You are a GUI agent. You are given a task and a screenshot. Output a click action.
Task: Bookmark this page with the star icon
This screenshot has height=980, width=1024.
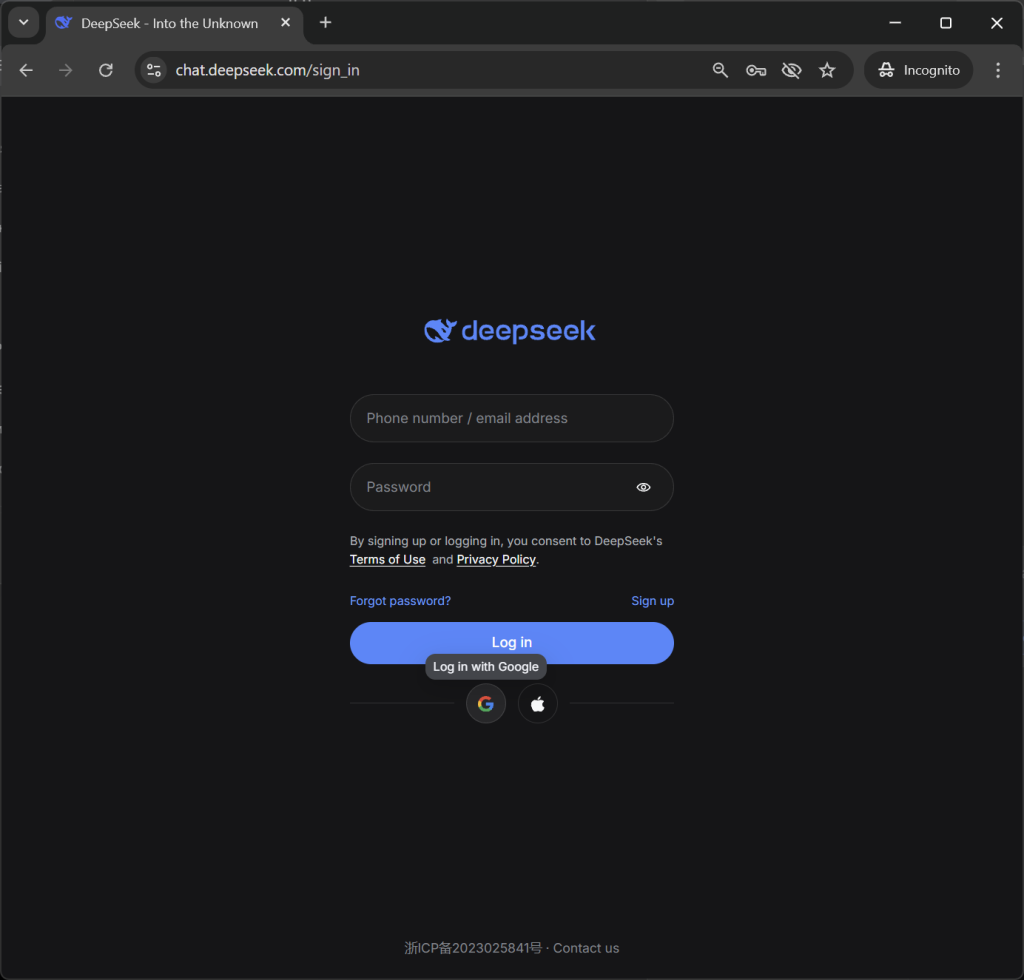pos(827,70)
